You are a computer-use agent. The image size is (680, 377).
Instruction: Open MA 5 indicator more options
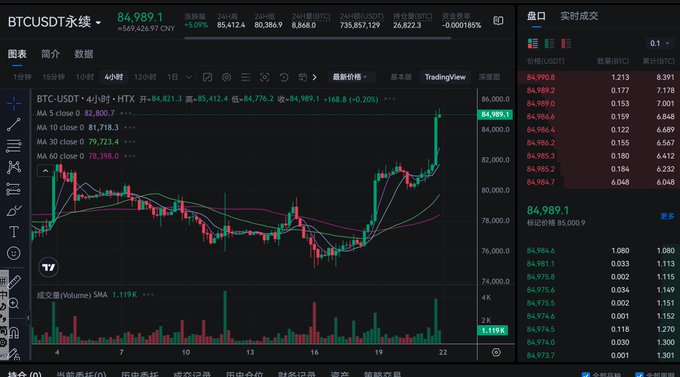[x=126, y=113]
